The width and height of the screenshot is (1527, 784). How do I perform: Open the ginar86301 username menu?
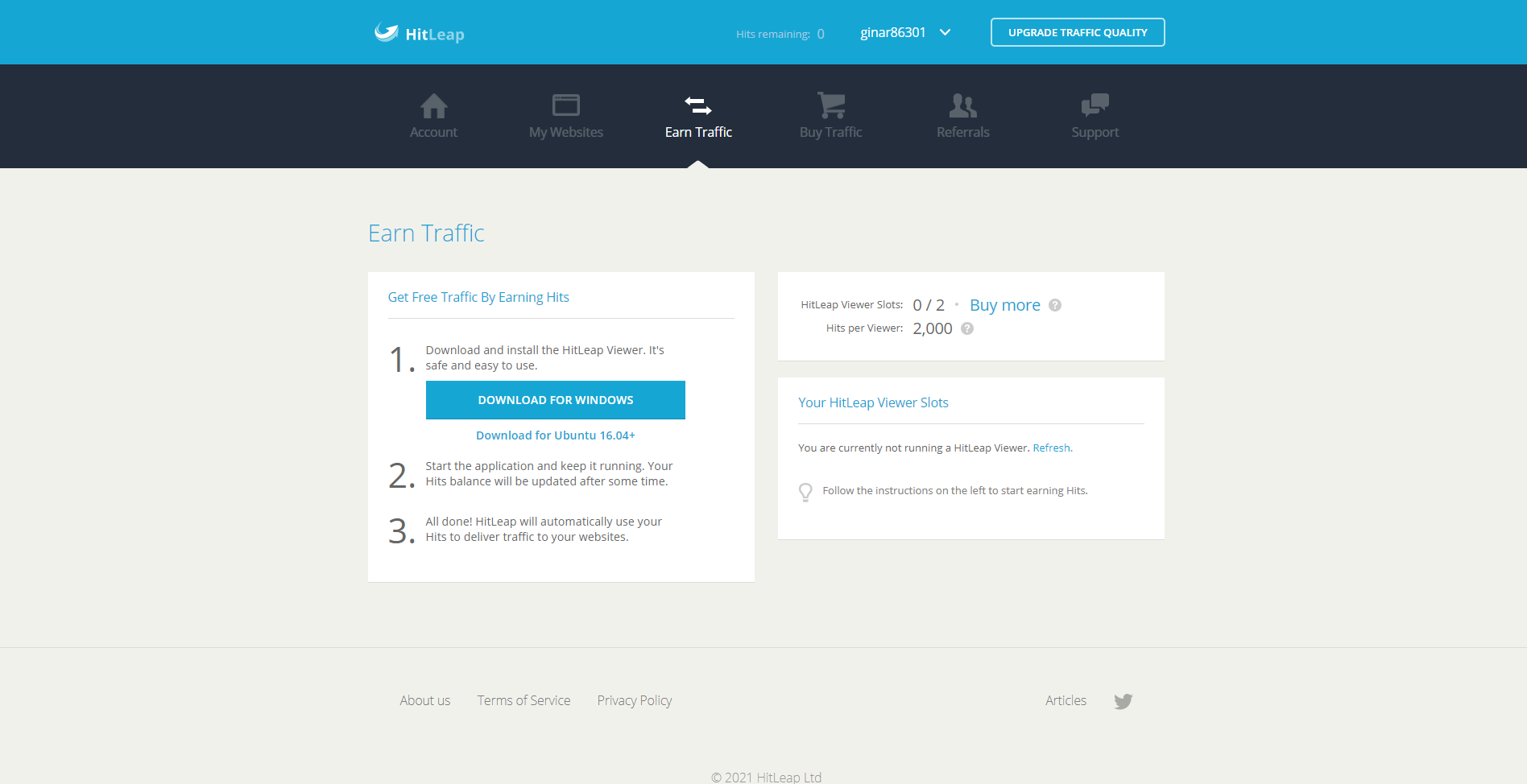click(893, 32)
